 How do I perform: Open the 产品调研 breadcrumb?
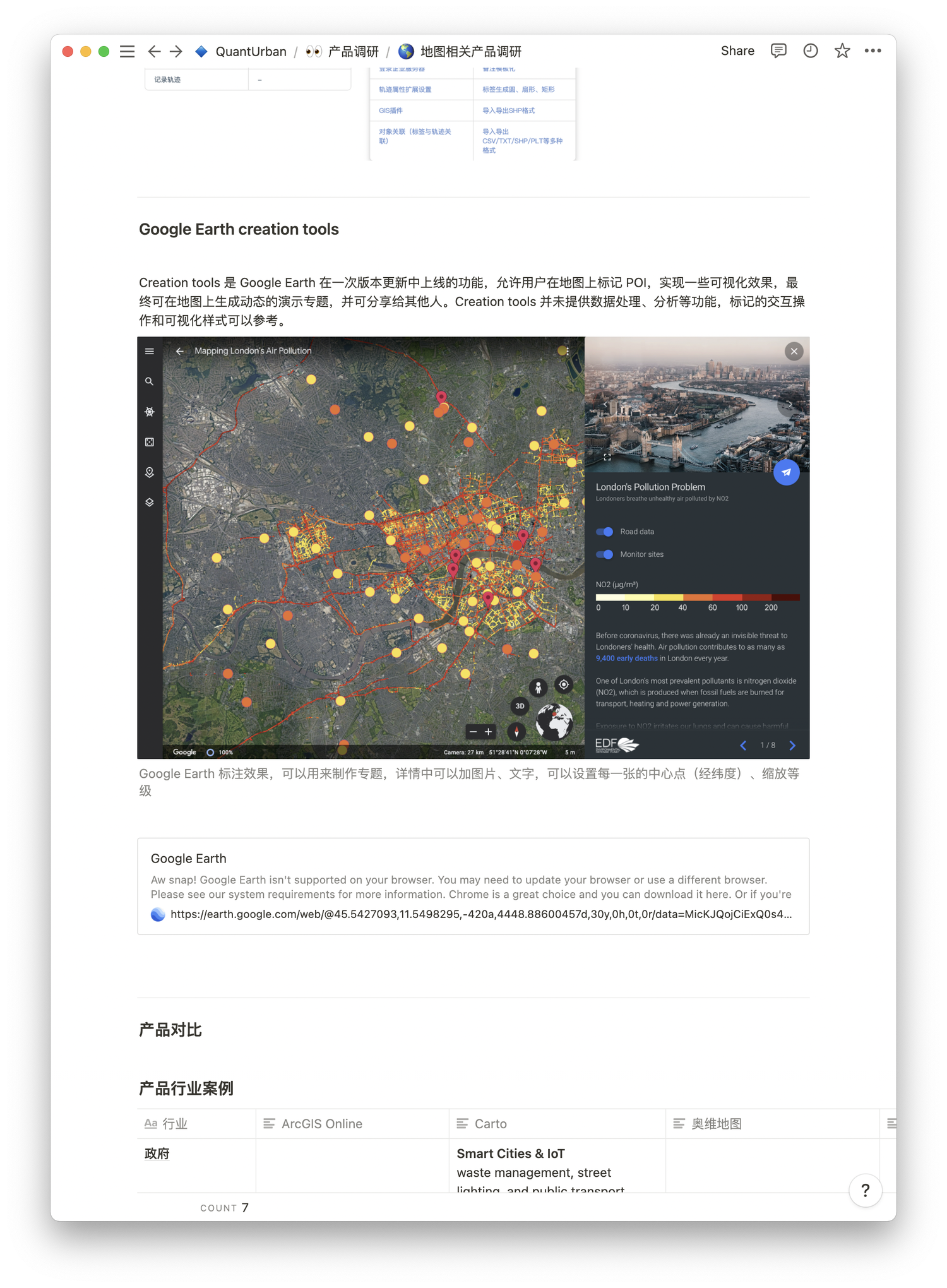[x=342, y=51]
